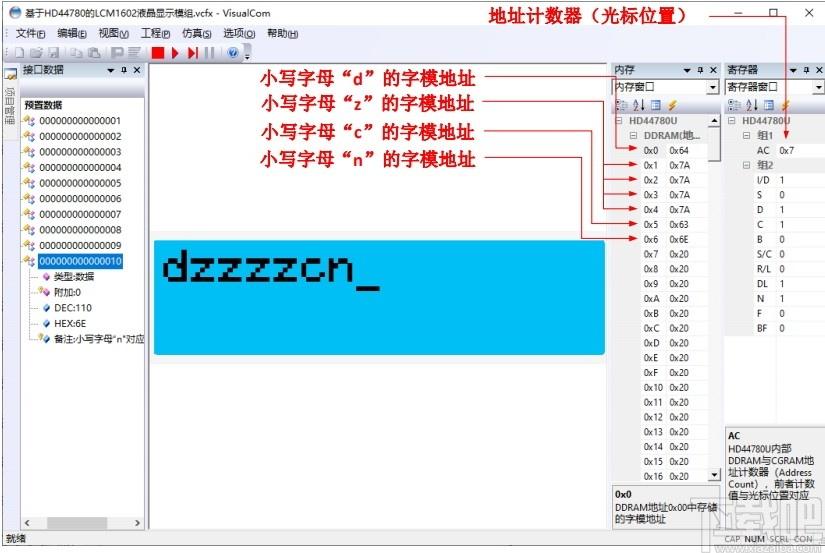Click lightning events icon in 内存 panel
This screenshot has height=553, width=825.
672,105
